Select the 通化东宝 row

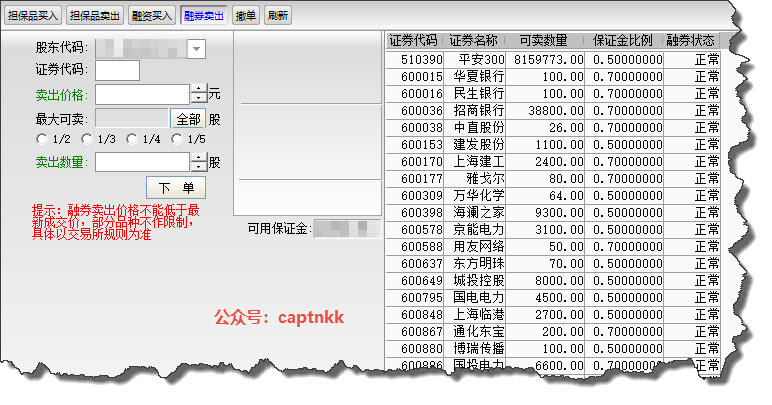553,332
